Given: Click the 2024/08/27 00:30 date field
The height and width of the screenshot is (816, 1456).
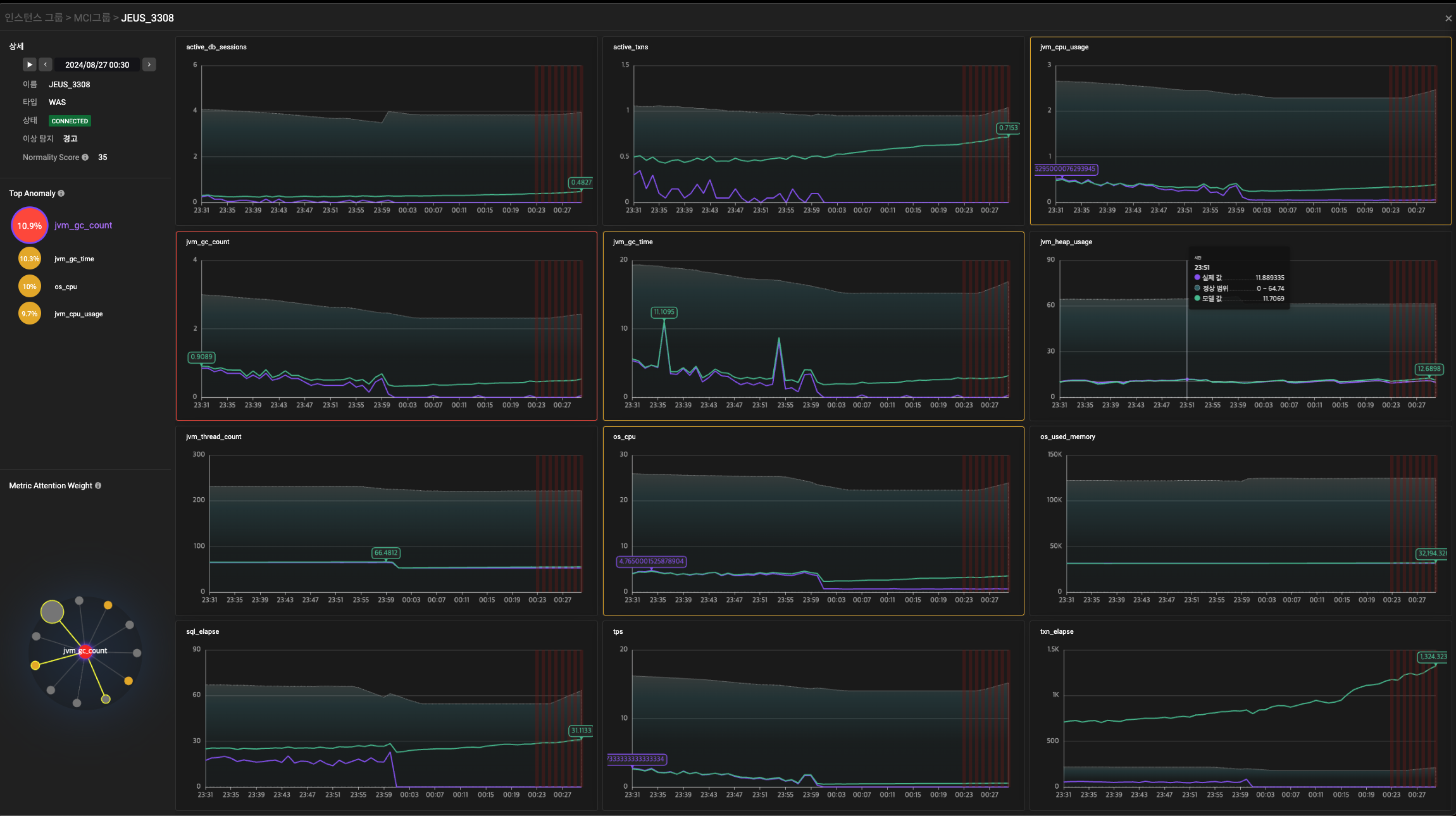Looking at the screenshot, I should coord(97,65).
